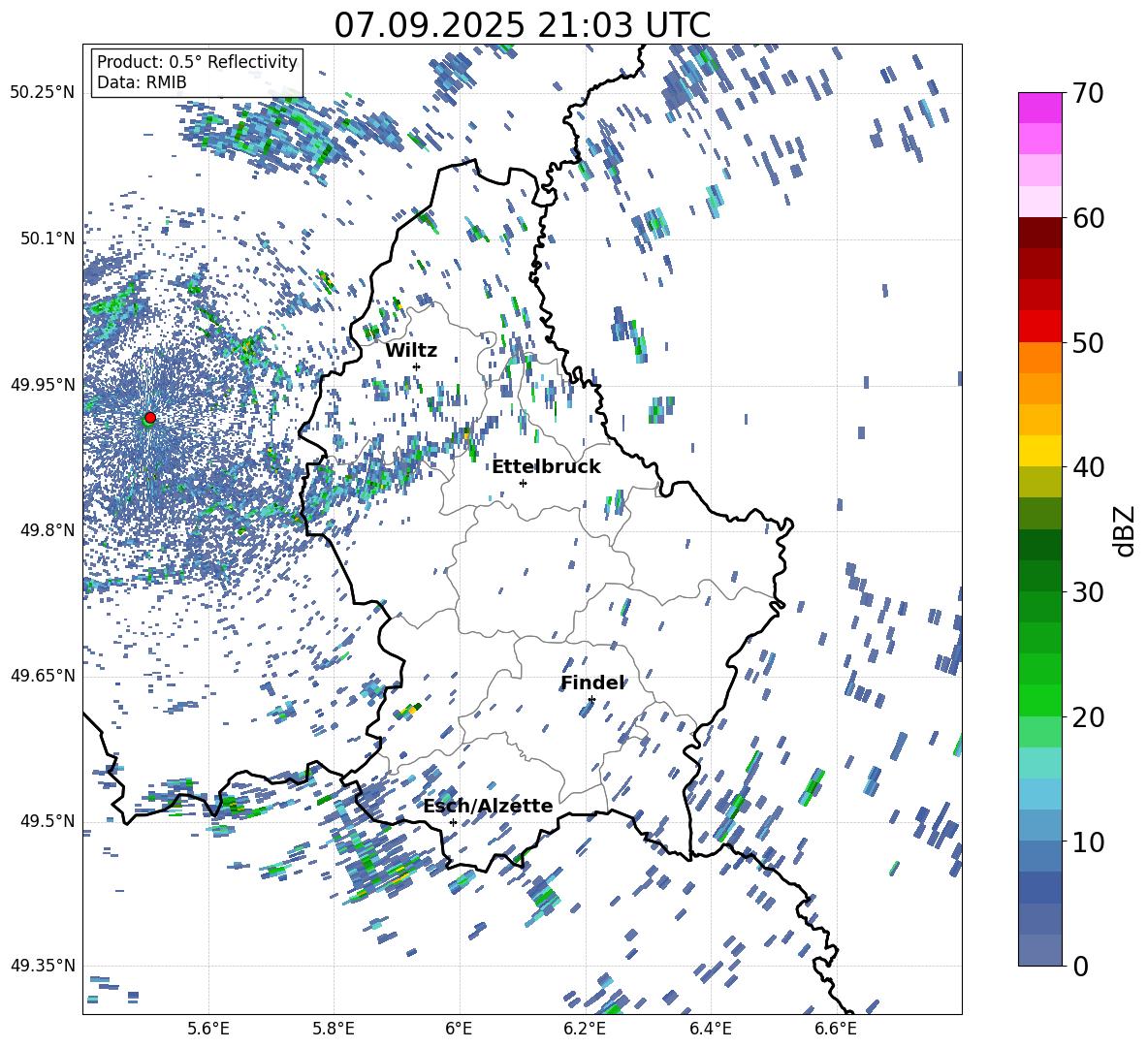
Task: Click the red radar site marker
Action: tap(150, 417)
